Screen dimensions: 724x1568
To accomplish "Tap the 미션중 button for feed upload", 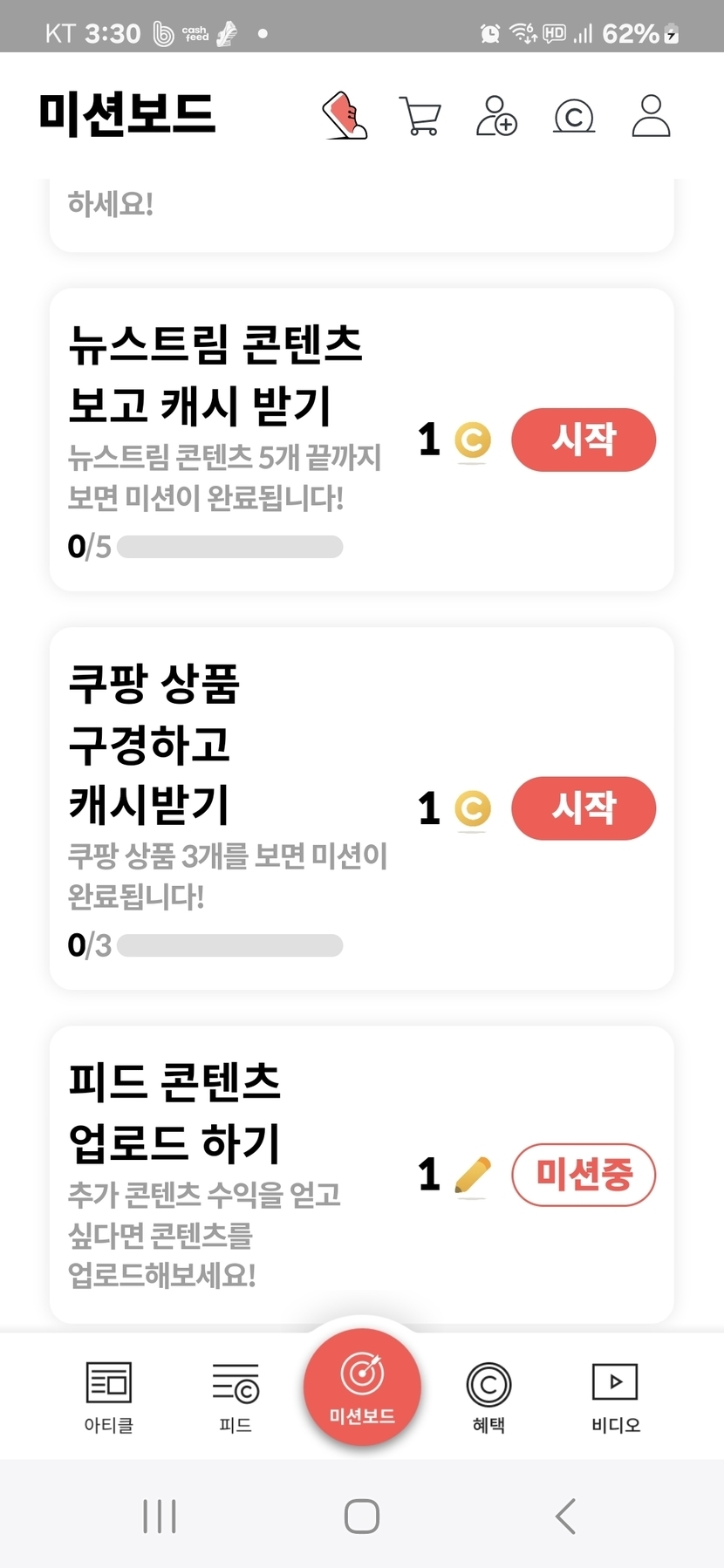I will point(583,1175).
